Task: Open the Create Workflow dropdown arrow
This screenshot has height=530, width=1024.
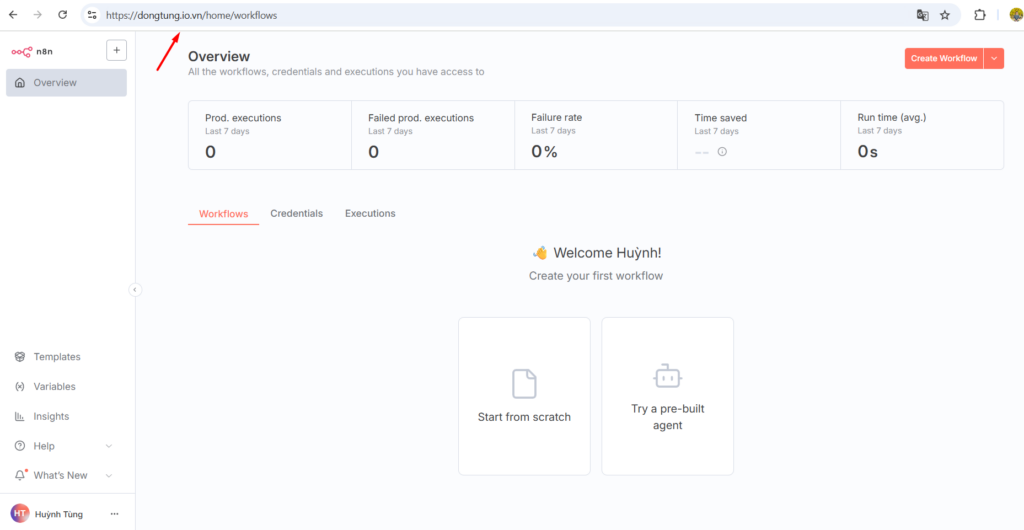Action: 994,58
